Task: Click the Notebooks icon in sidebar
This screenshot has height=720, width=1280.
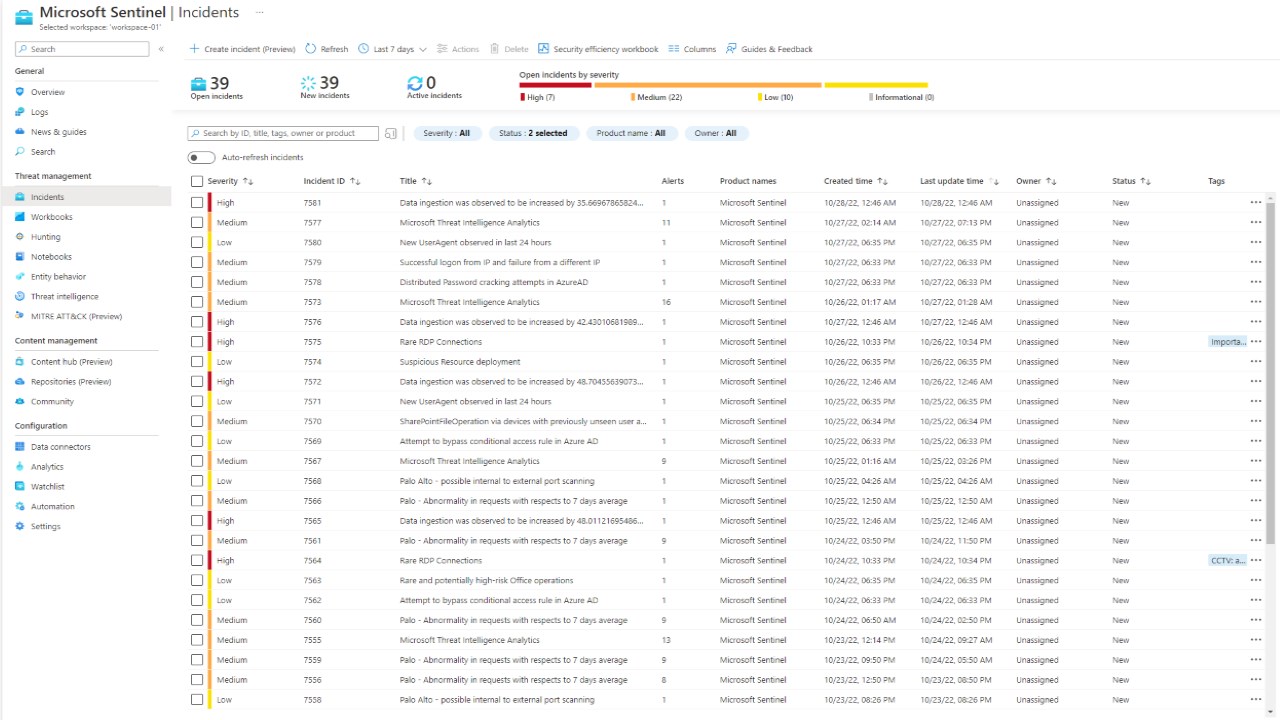Action: (x=20, y=257)
